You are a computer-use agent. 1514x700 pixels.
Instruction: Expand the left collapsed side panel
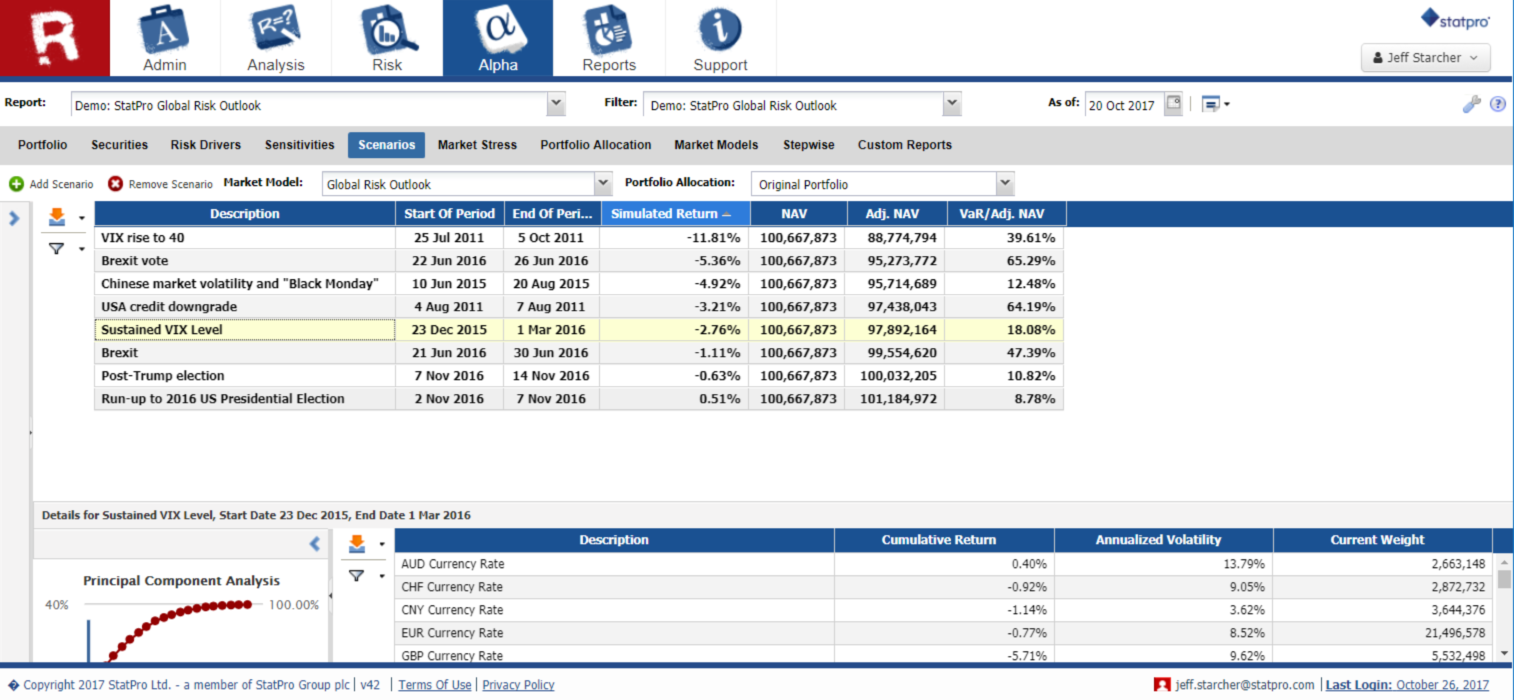coord(14,217)
